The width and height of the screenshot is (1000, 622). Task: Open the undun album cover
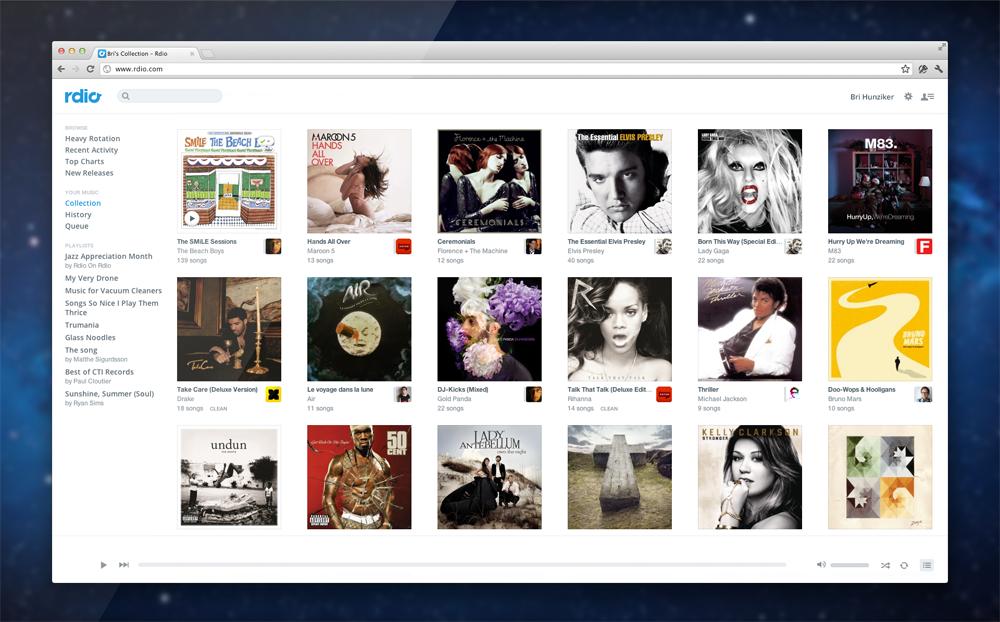click(x=229, y=477)
